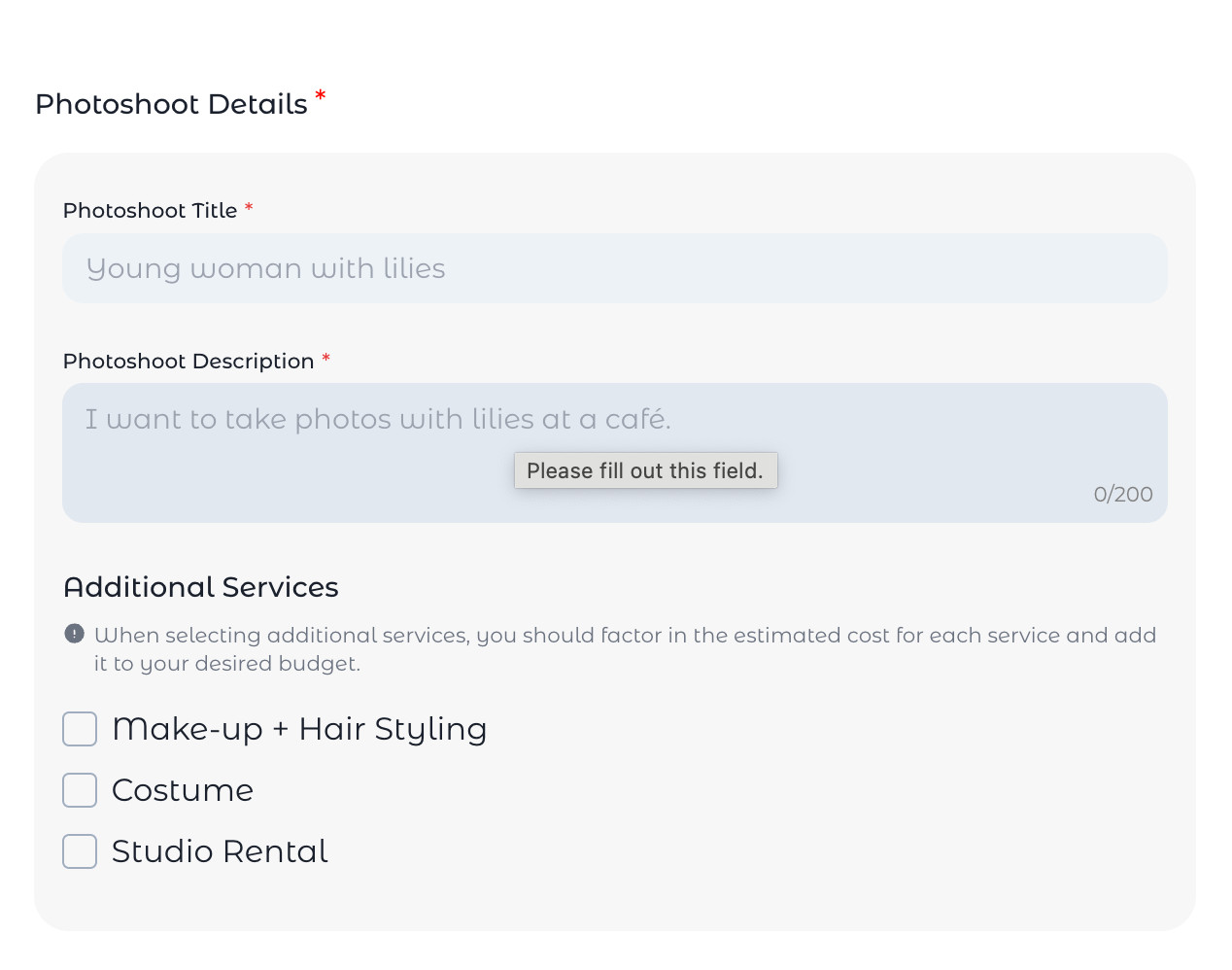
Task: Click the 'Make-up + Hair Styling' label text
Action: 299,729
